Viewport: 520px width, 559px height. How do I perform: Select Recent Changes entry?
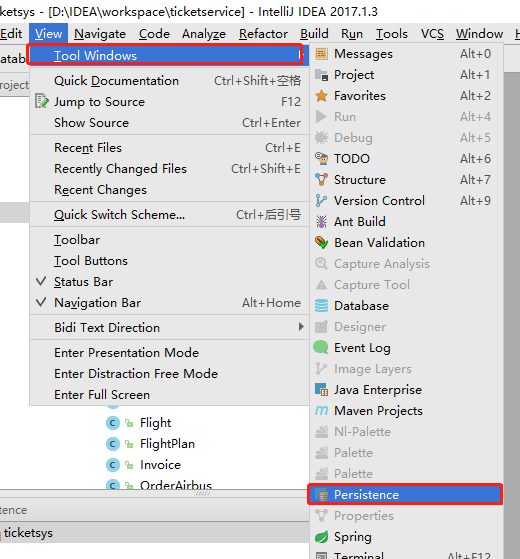click(169, 190)
